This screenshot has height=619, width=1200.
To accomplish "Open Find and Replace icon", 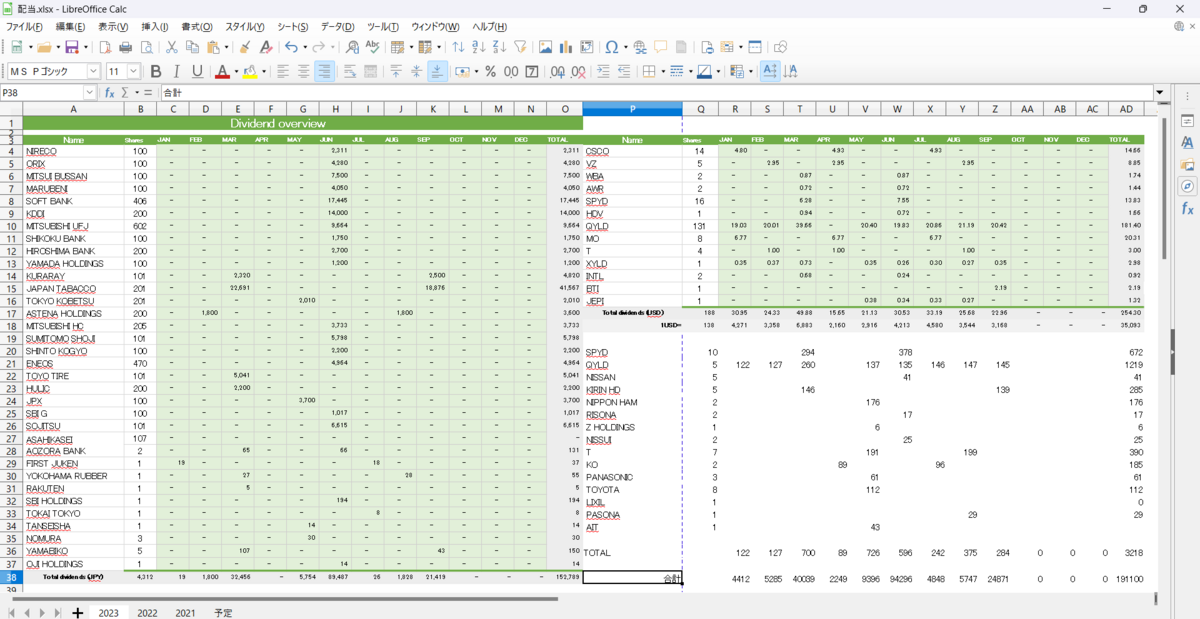I will (x=352, y=47).
